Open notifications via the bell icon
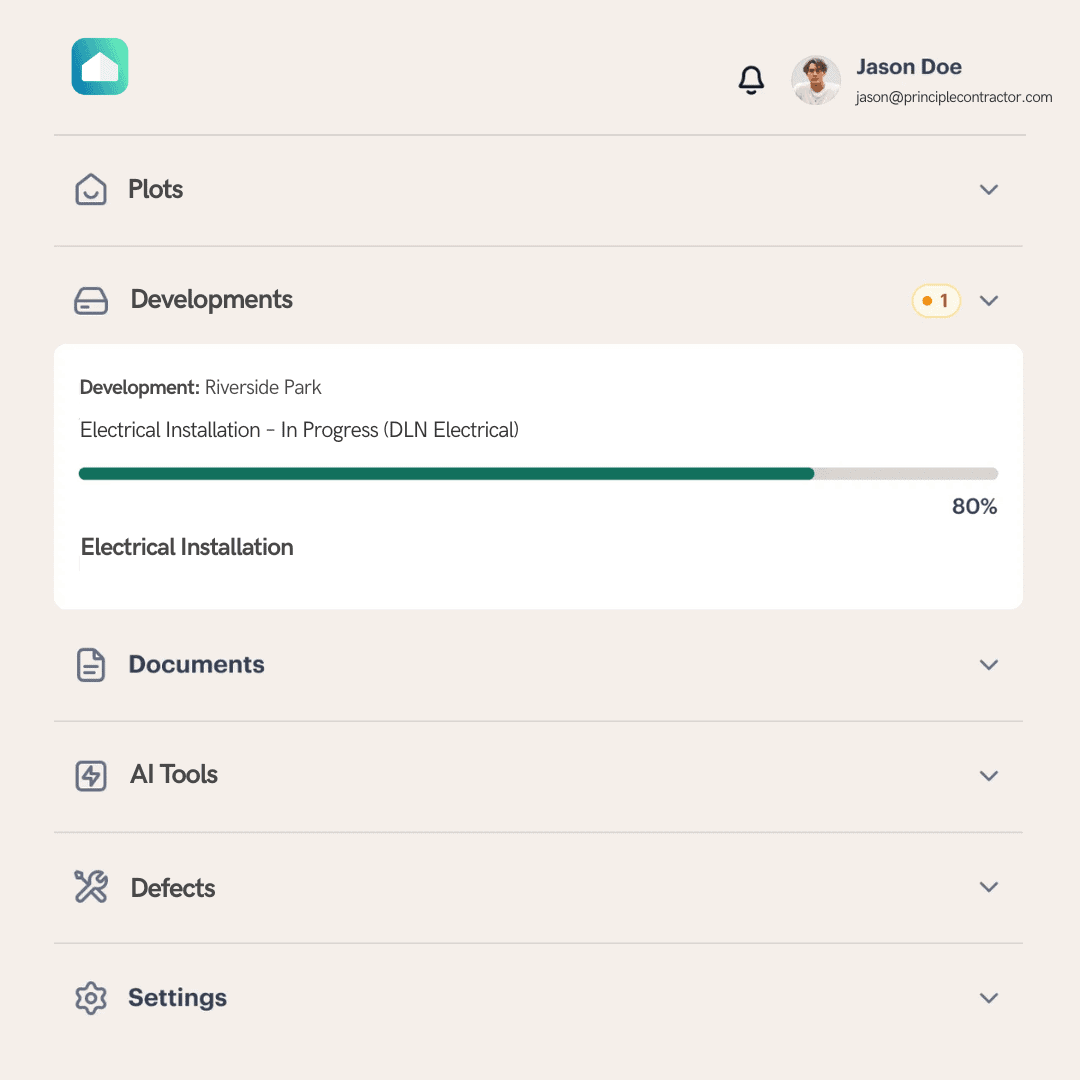The image size is (1080, 1080). coord(751,80)
